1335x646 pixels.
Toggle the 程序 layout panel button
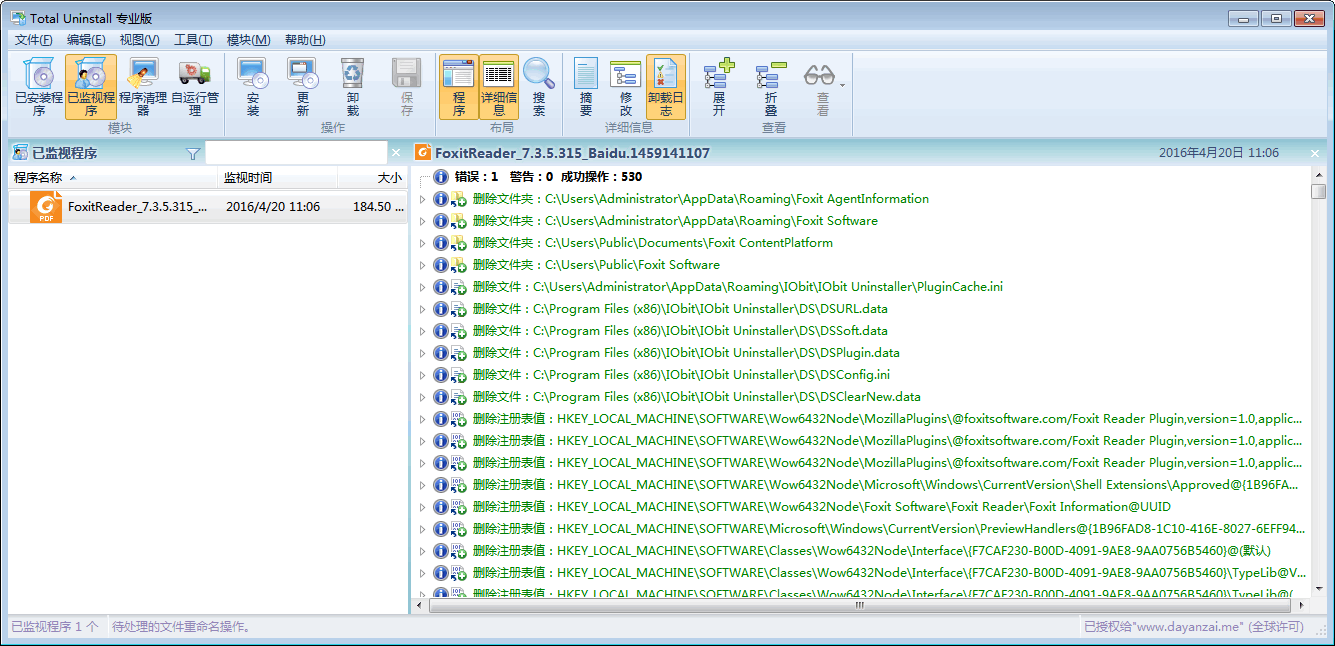(x=459, y=87)
